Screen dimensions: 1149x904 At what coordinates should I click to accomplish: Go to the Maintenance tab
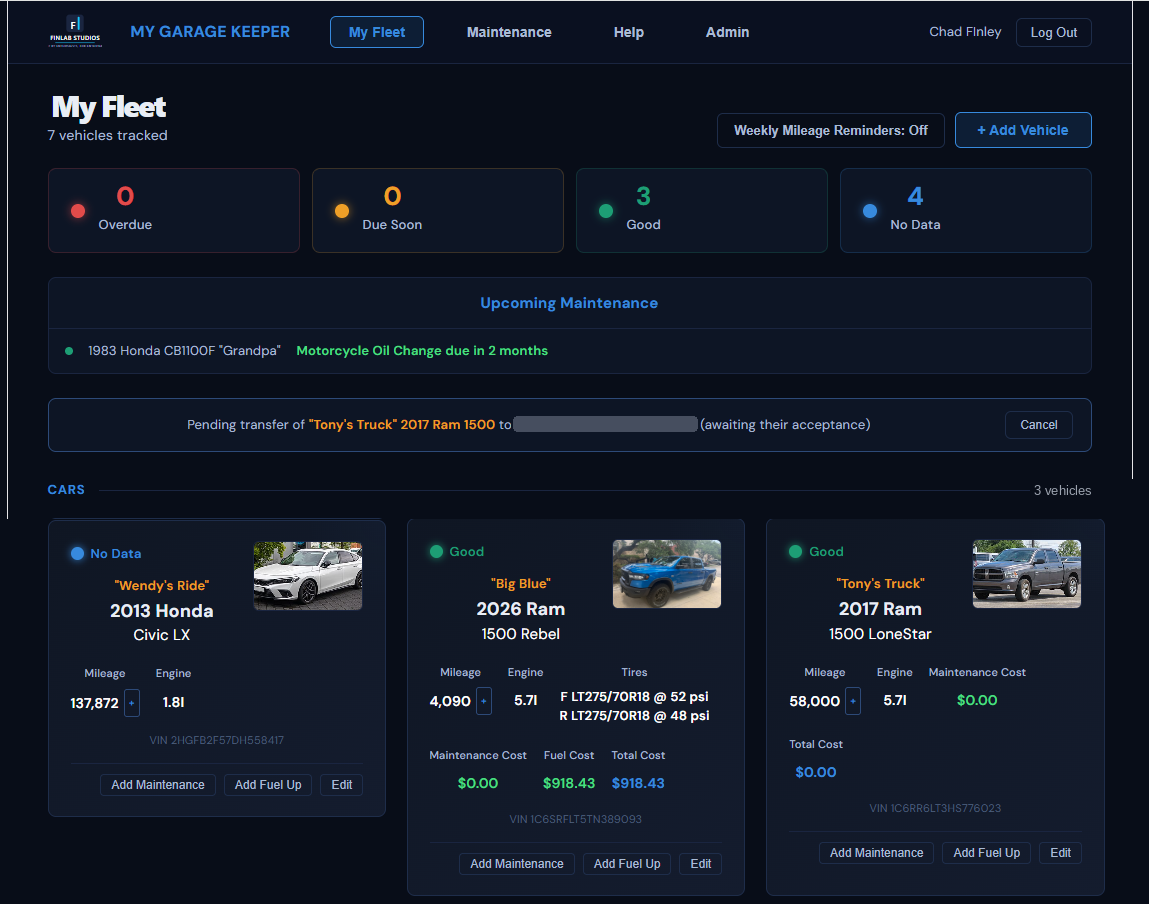tap(509, 32)
